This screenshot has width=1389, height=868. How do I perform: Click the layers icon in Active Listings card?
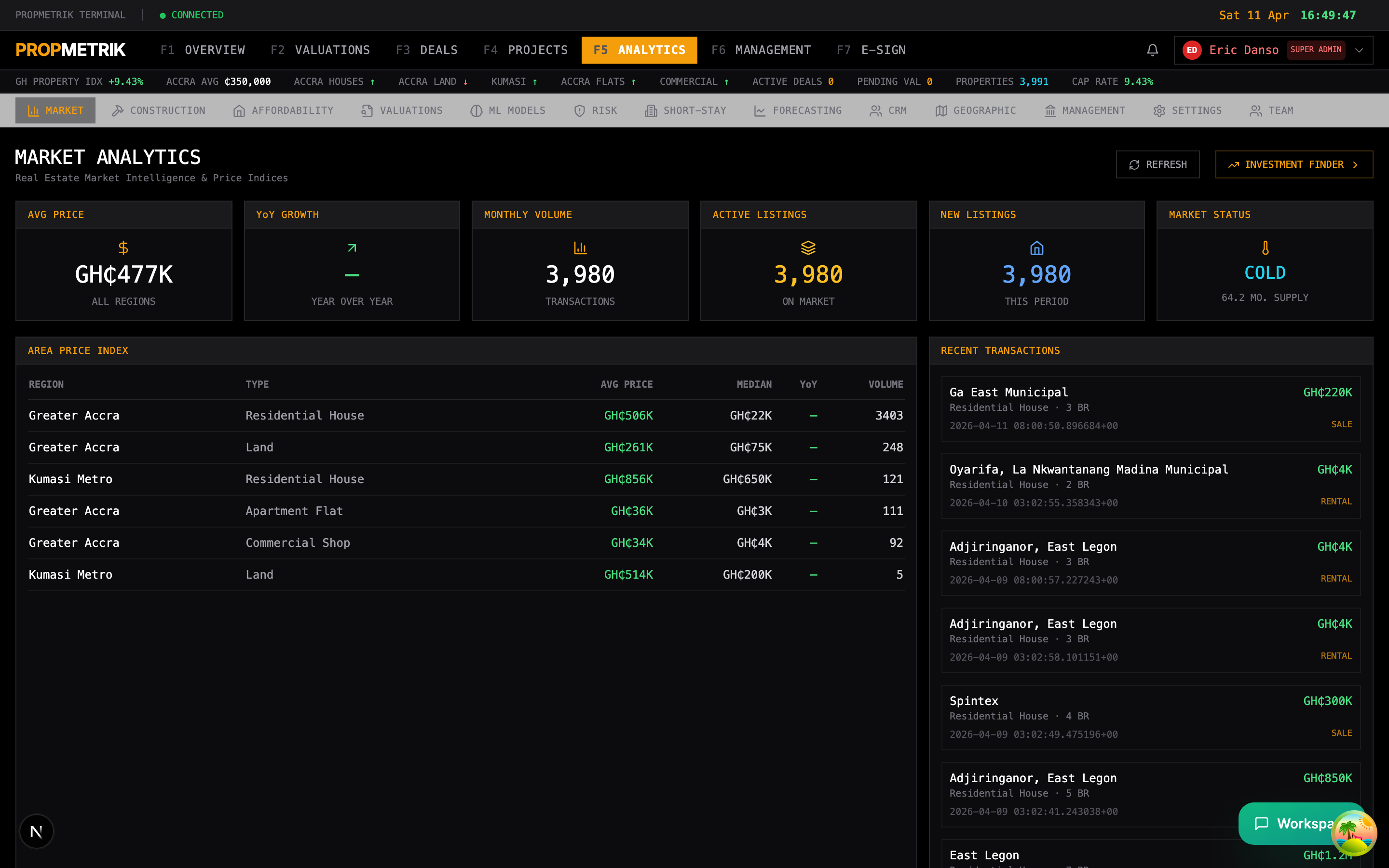(808, 248)
